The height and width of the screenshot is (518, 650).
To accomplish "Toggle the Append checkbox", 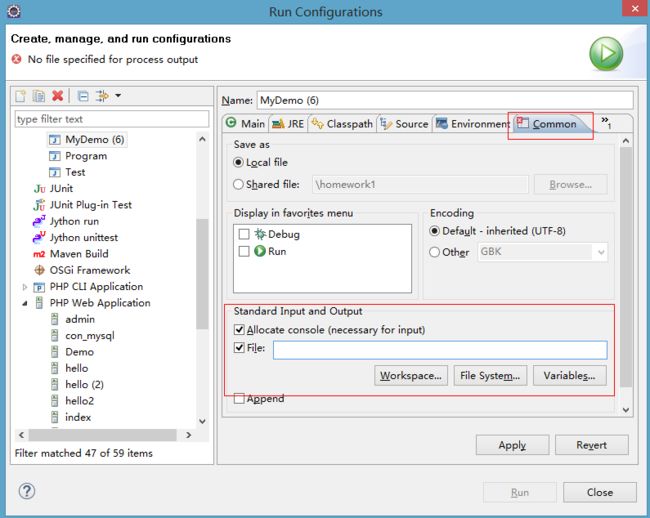I will pos(239,399).
